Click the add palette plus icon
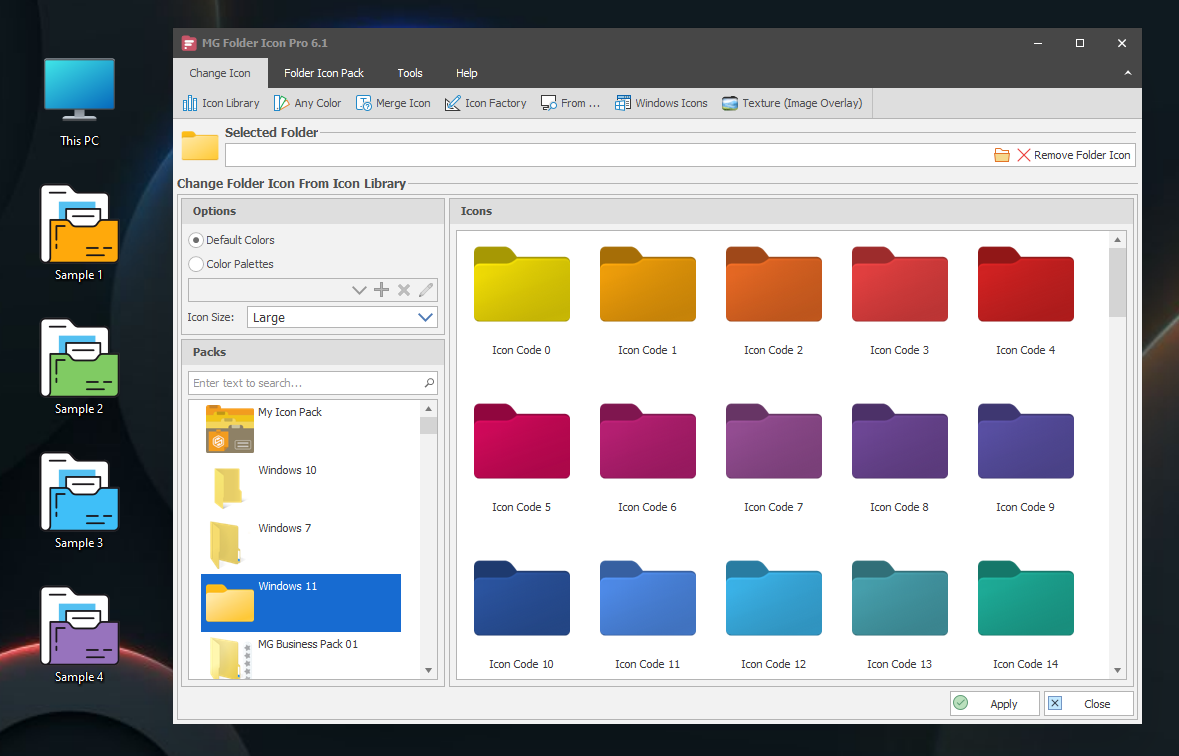 (x=381, y=290)
